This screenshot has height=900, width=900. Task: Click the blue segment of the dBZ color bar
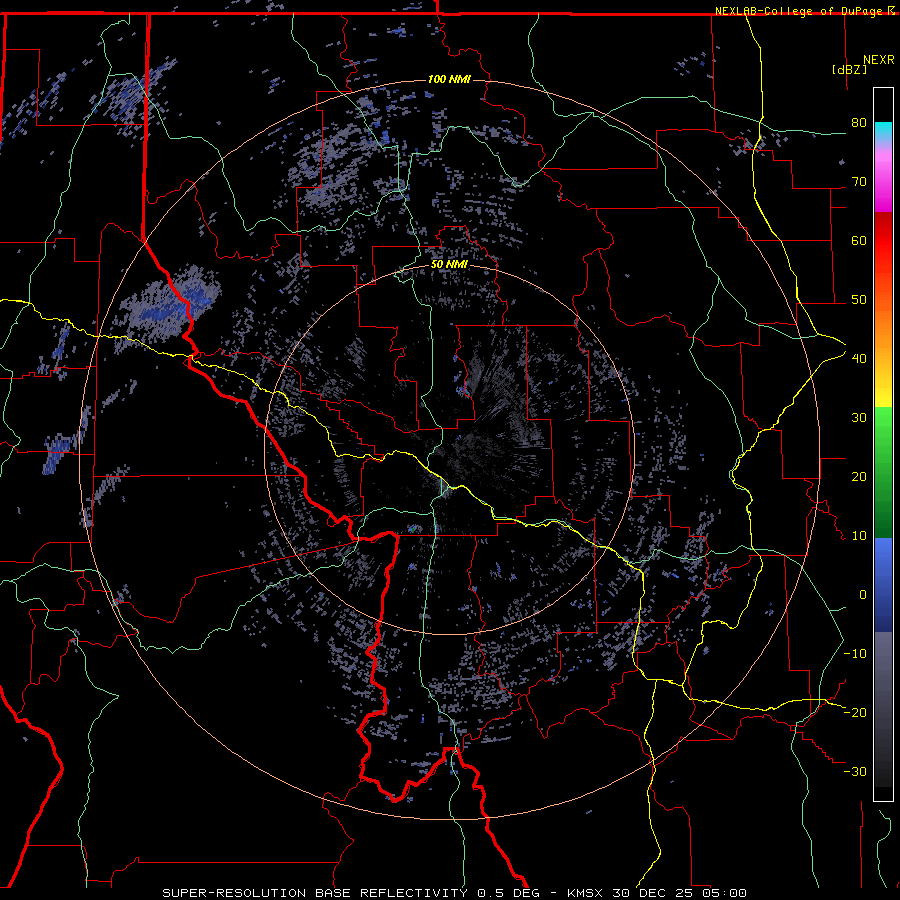pyautogui.click(x=883, y=585)
